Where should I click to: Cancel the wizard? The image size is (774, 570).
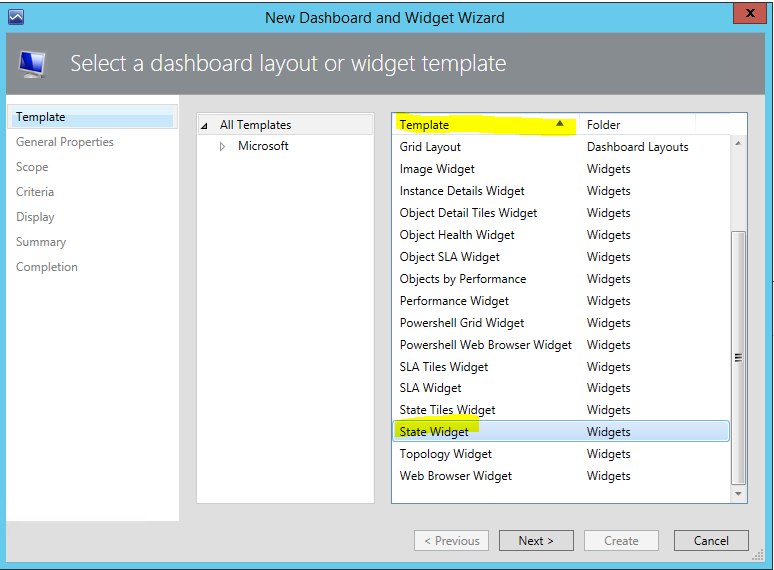[711, 541]
